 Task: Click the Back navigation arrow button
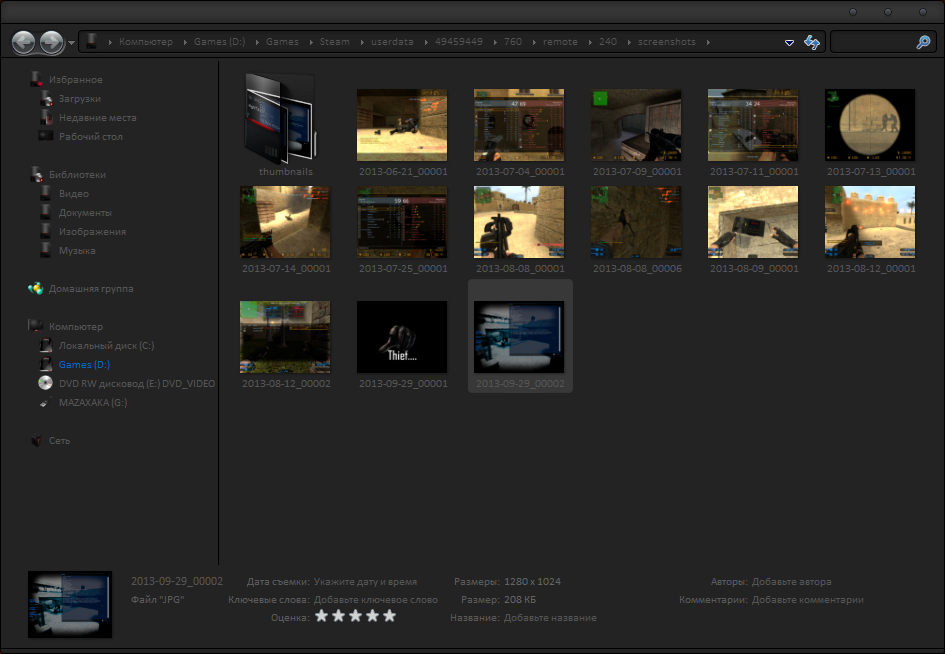click(24, 43)
